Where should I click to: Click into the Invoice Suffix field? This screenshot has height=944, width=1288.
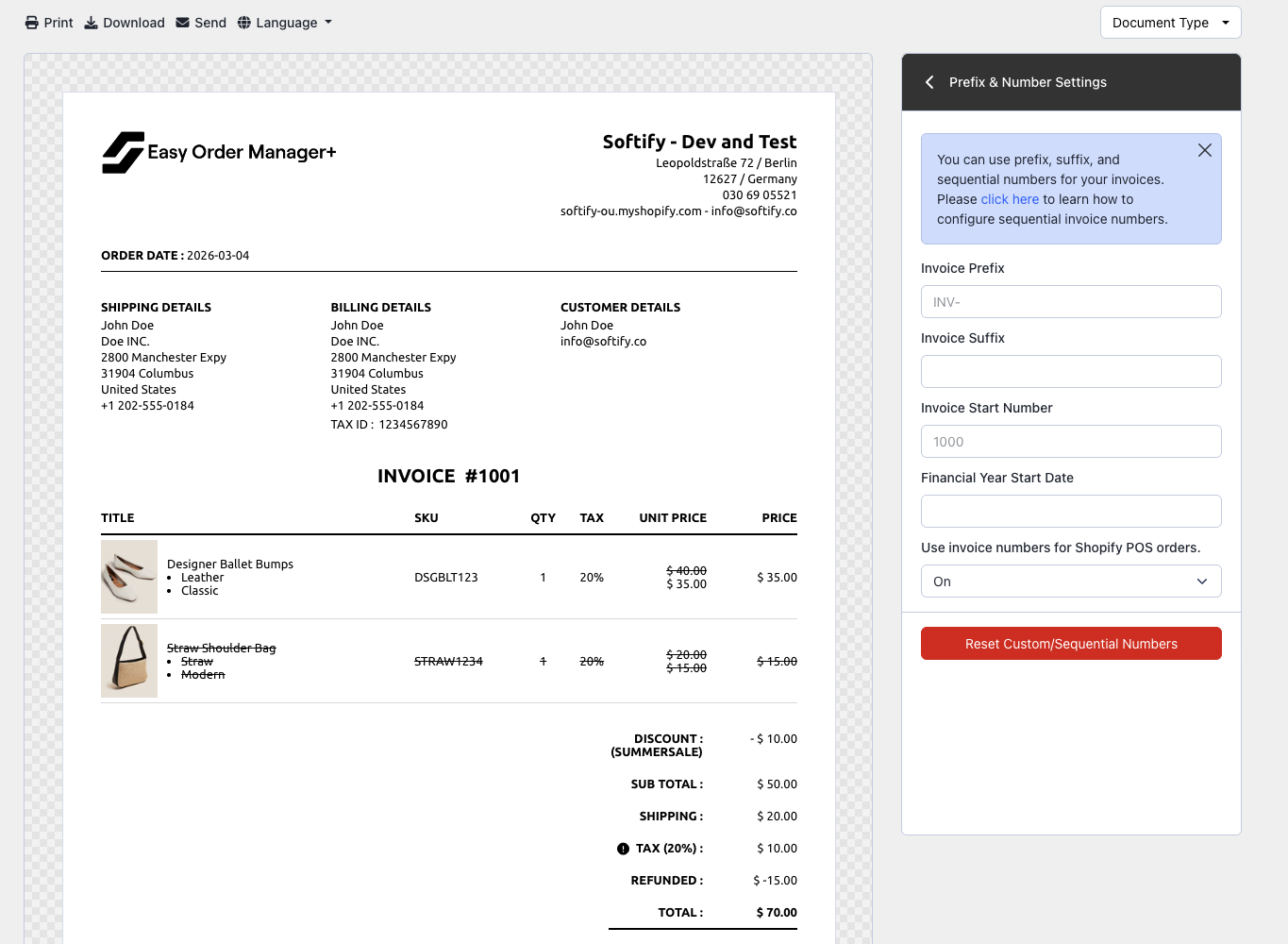coord(1070,372)
